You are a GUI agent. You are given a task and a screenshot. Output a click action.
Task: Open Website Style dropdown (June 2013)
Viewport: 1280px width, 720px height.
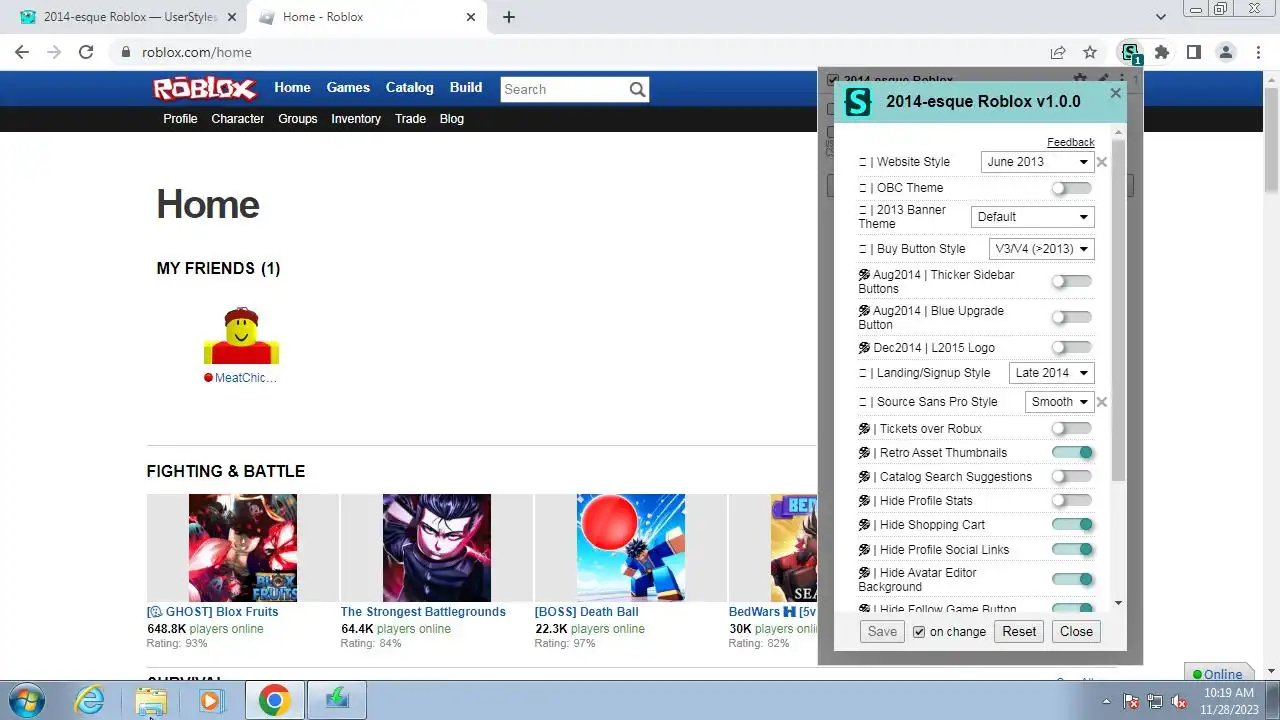(x=1037, y=162)
